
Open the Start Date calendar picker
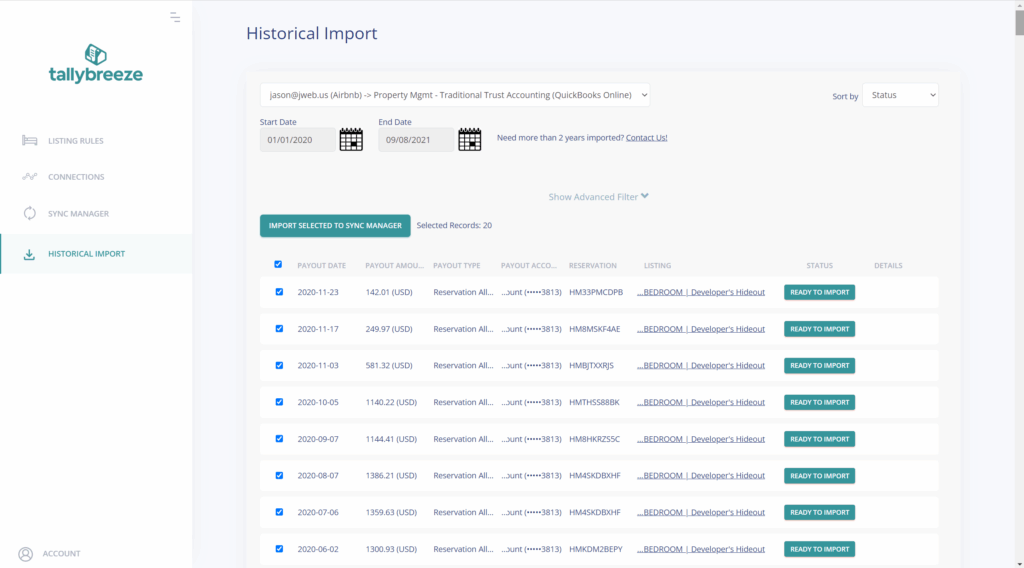[x=351, y=139]
